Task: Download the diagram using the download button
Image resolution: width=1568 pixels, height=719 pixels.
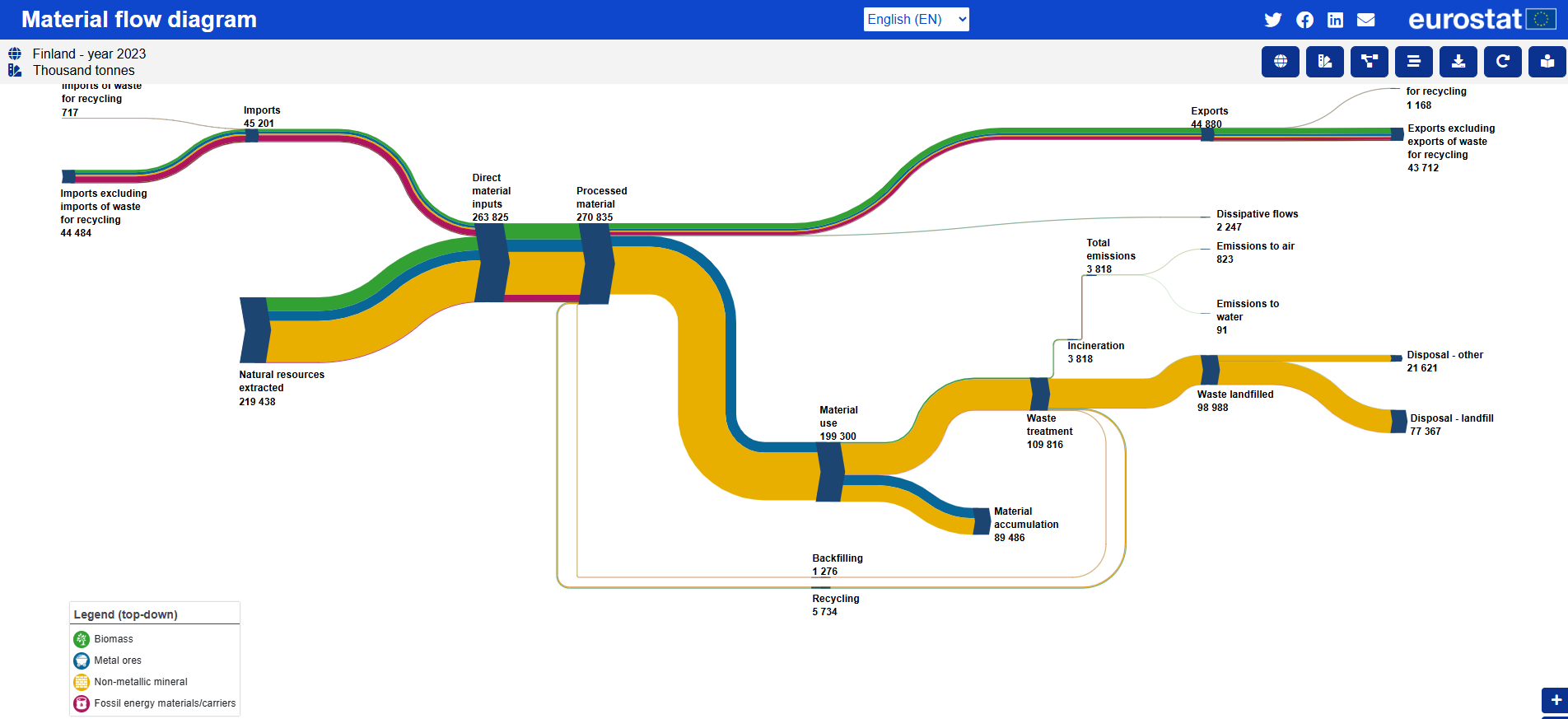Action: pyautogui.click(x=1458, y=62)
